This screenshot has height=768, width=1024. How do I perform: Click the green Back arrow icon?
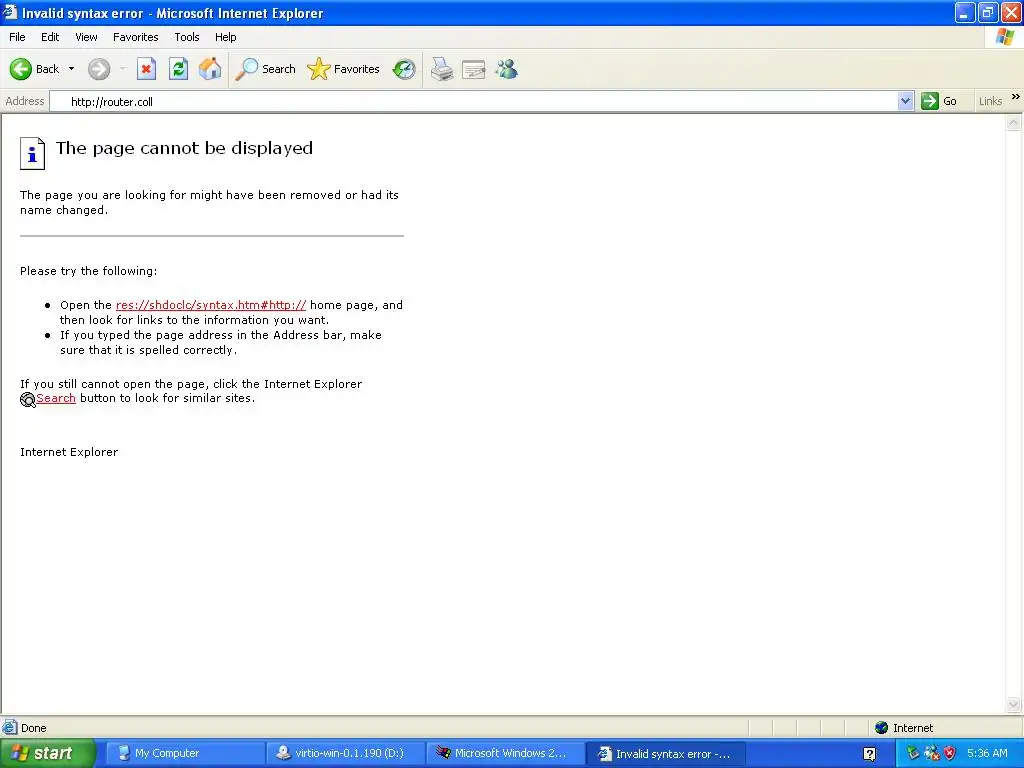pyautogui.click(x=20, y=69)
